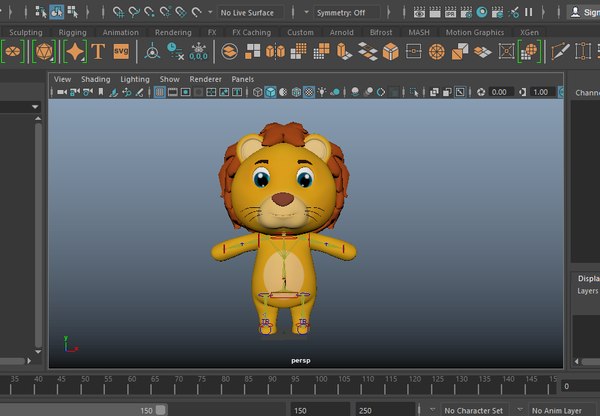
Task: Toggle viewport grid display icon
Action: tap(160, 92)
